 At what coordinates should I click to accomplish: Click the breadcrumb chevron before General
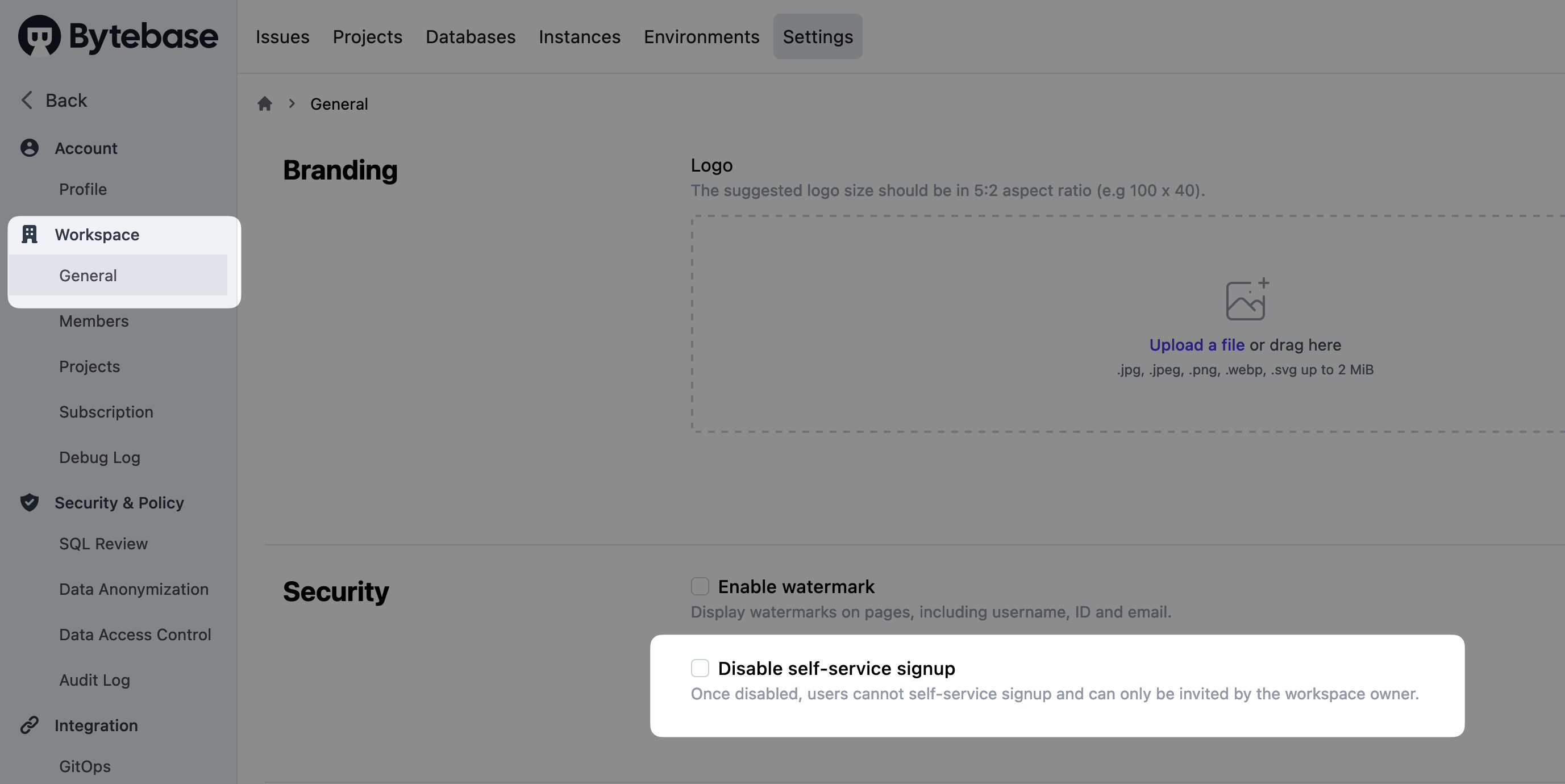pos(292,104)
